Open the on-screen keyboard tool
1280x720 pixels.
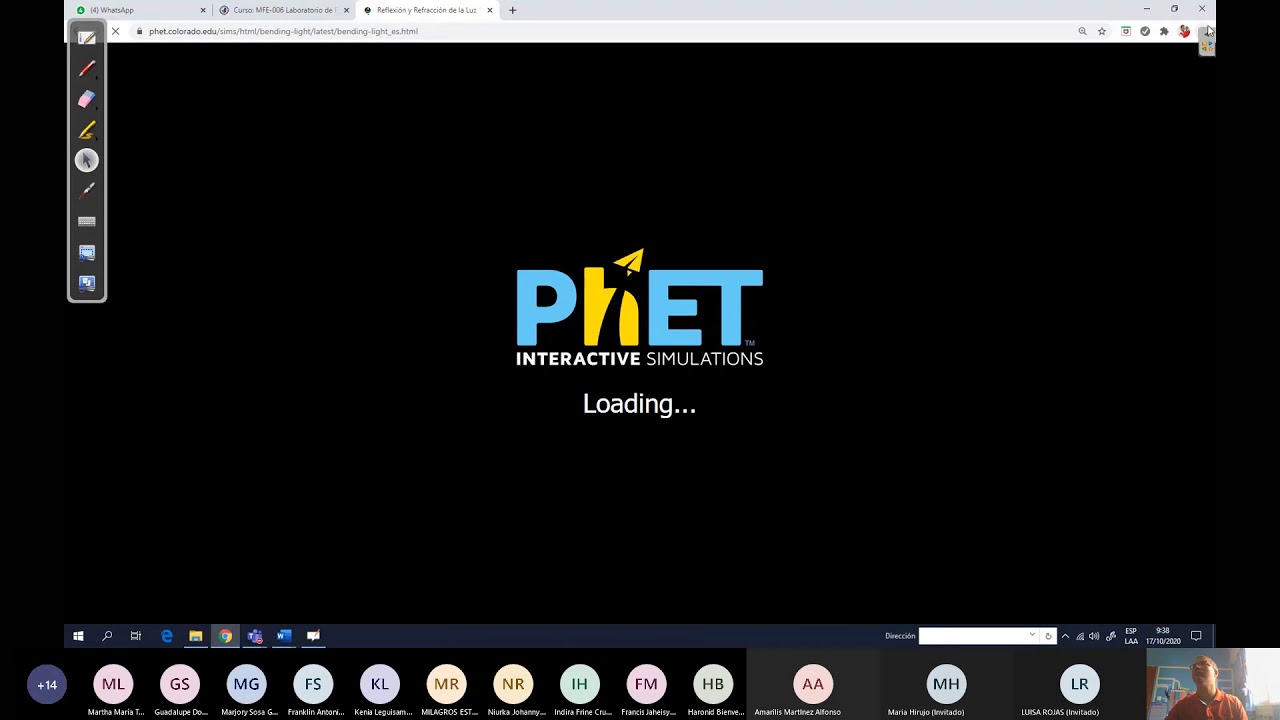point(87,221)
